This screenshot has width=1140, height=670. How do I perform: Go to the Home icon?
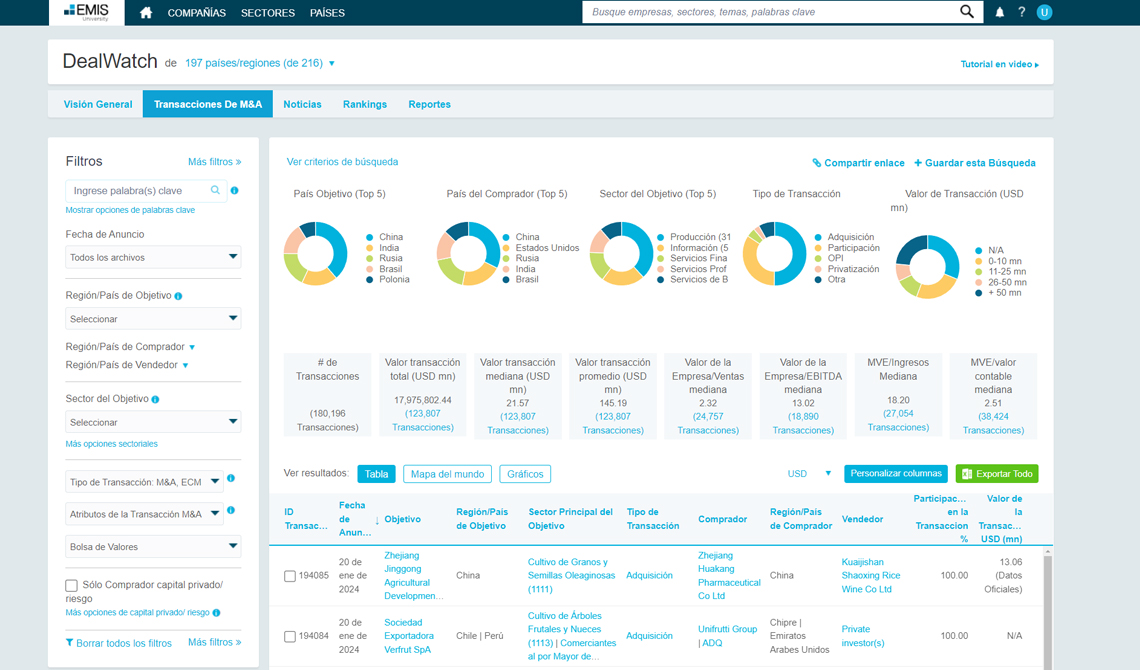coord(145,12)
